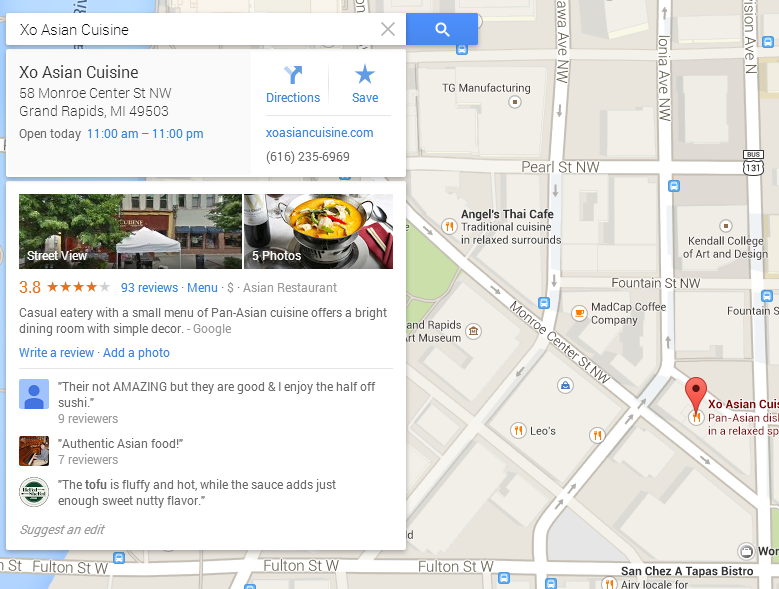Click the Save label
779x589 pixels.
point(365,98)
